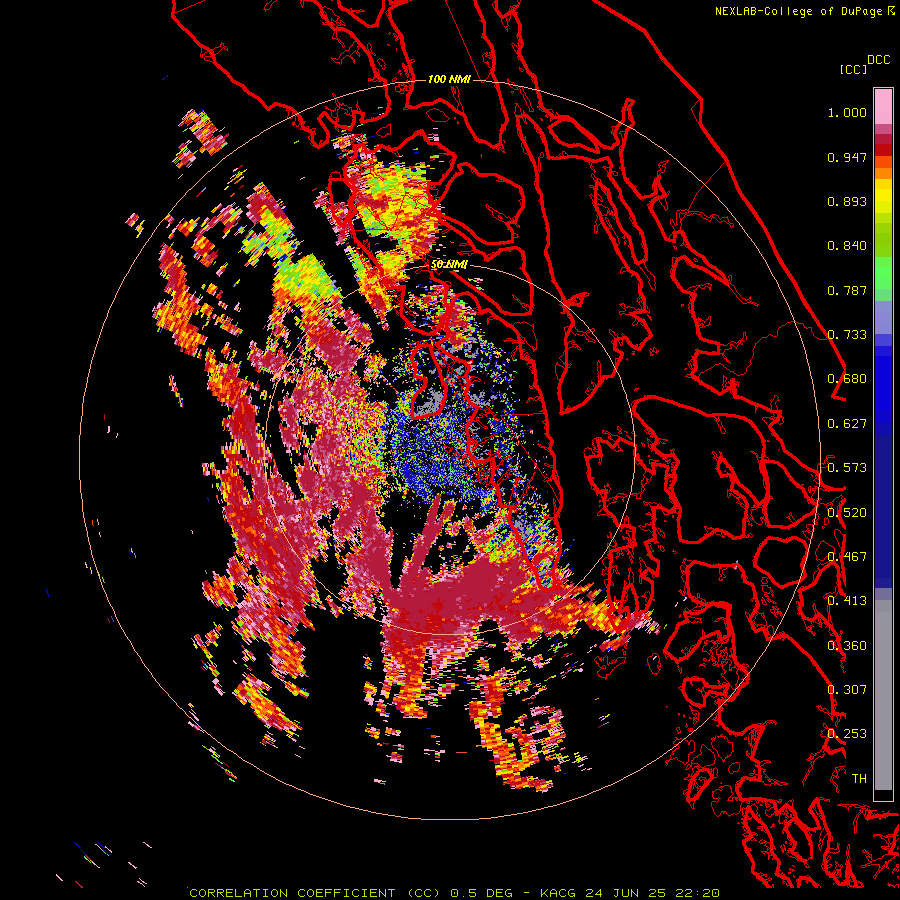Select the 0.307 color scale value
Viewport: 900px width, 900px height.
(x=847, y=690)
